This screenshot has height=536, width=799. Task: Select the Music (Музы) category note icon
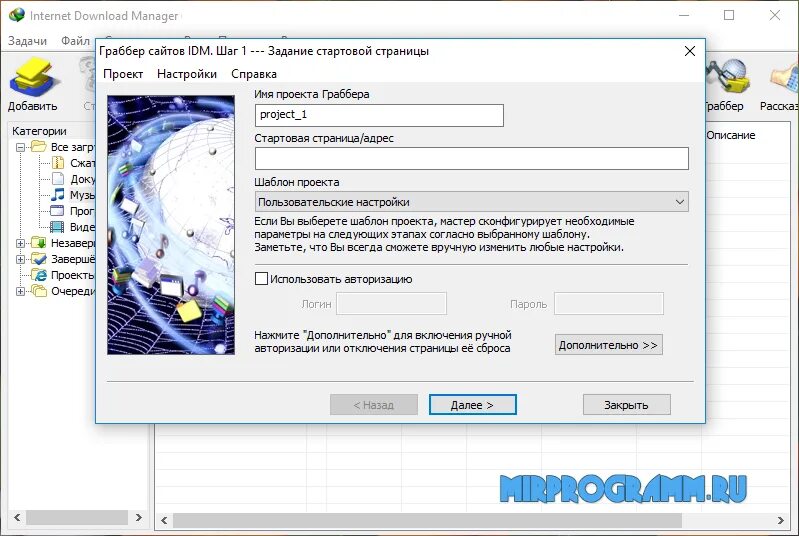tap(58, 195)
